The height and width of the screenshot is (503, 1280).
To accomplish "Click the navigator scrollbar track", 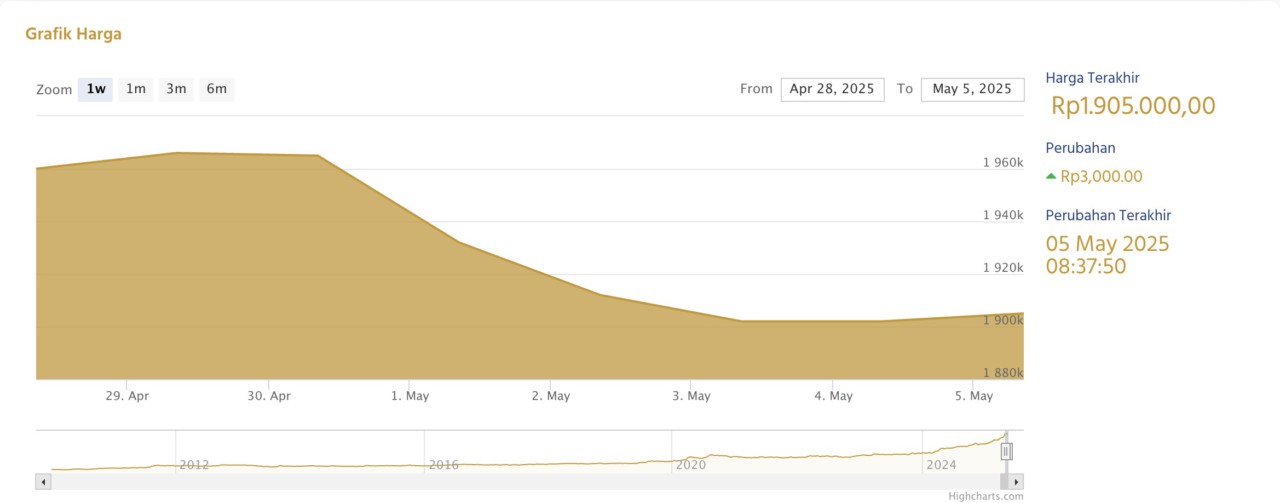I will [x=500, y=482].
